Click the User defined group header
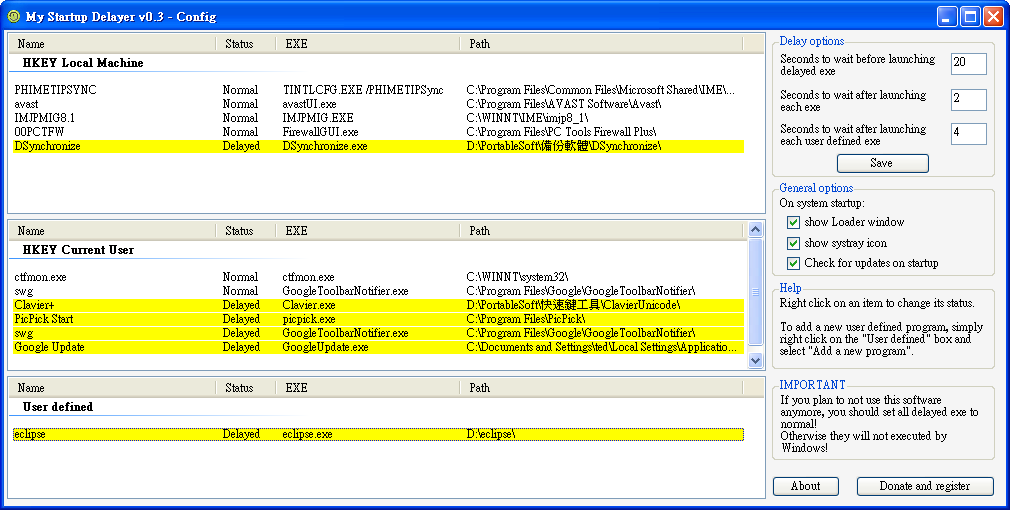The width and height of the screenshot is (1010, 510). 58,408
